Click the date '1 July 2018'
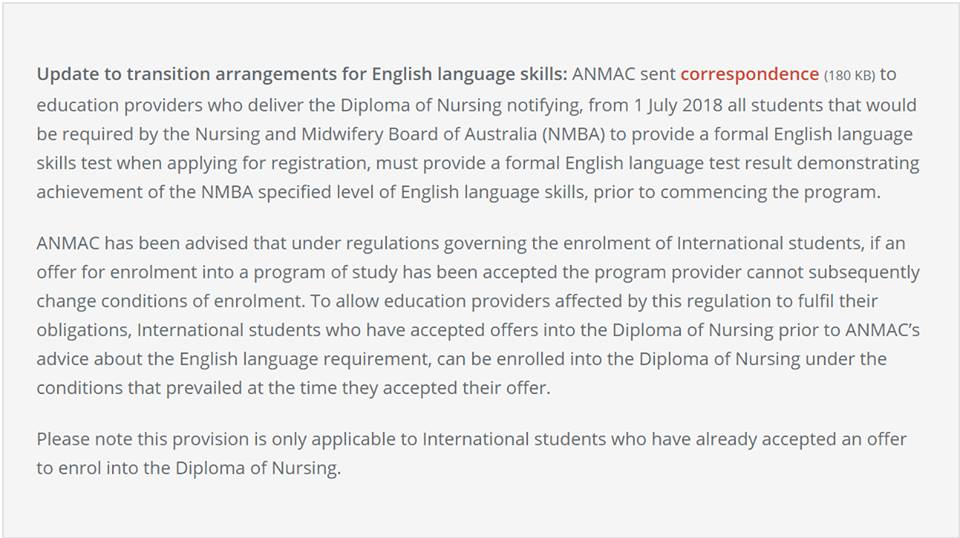 point(678,105)
